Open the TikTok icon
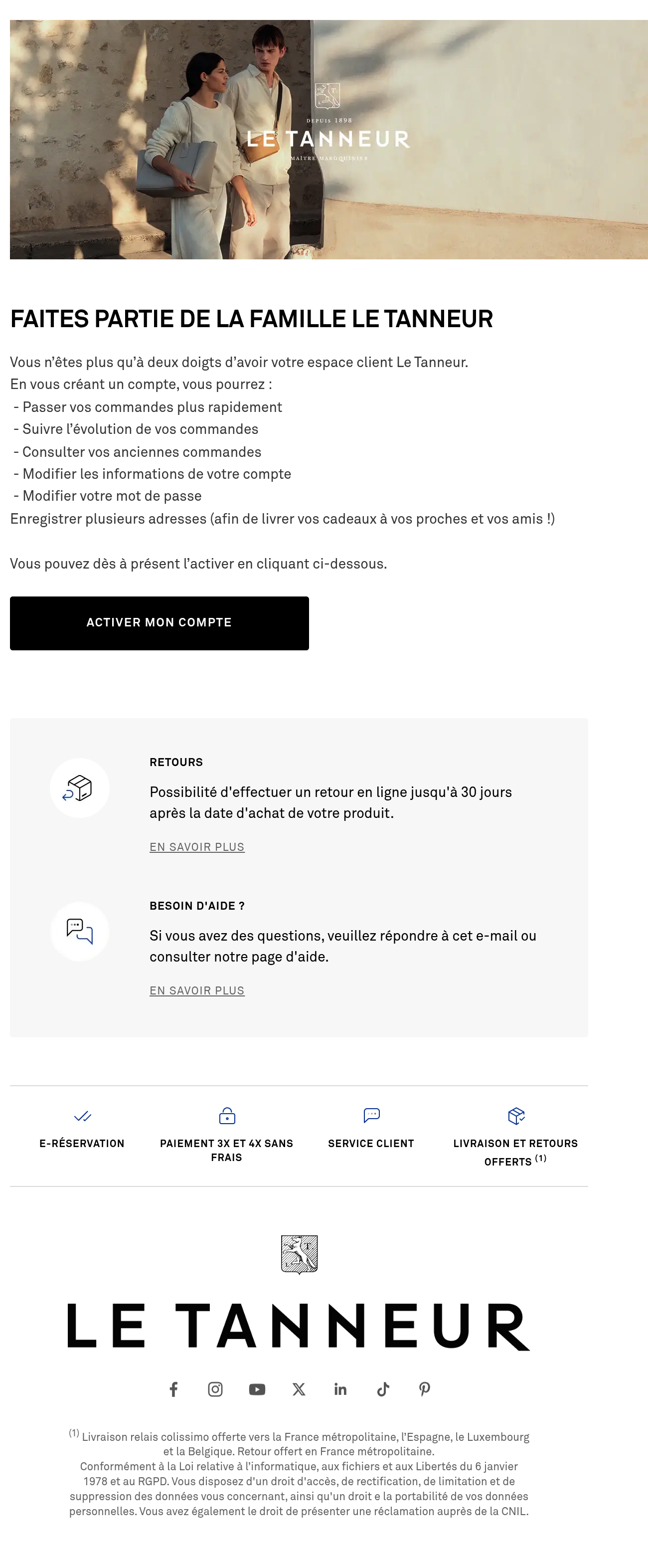The image size is (648, 1568). tap(383, 1389)
